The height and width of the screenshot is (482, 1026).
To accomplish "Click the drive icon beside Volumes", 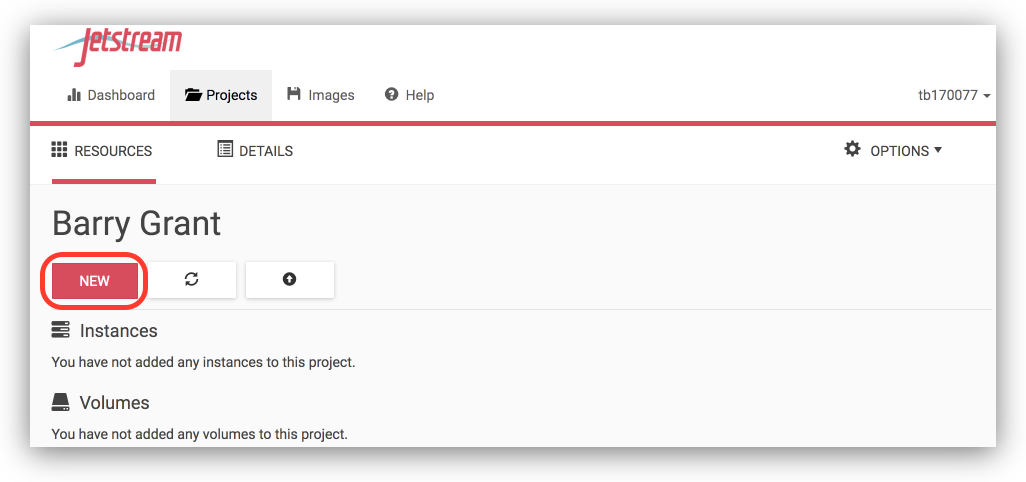I will point(61,402).
